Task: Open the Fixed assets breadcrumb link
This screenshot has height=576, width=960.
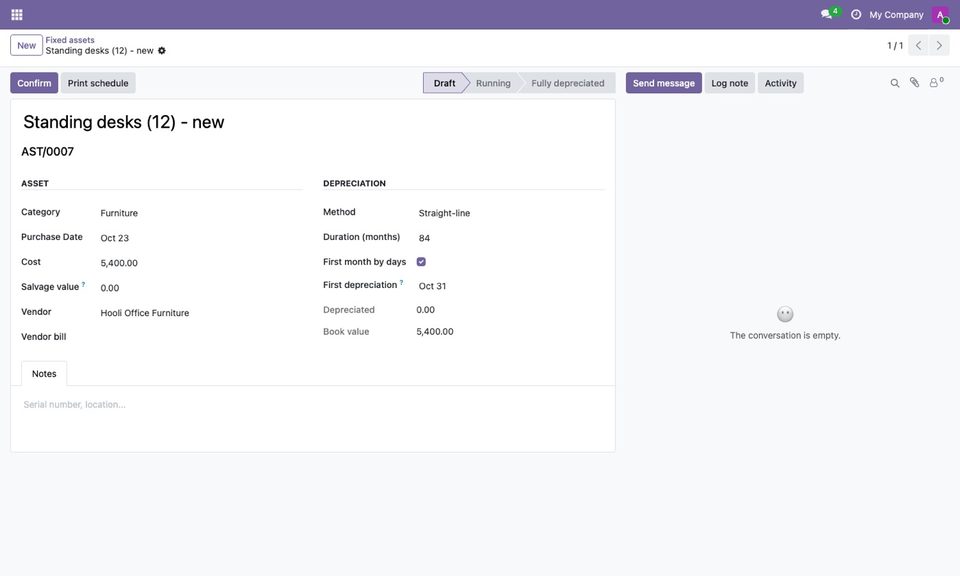Action: click(x=70, y=40)
